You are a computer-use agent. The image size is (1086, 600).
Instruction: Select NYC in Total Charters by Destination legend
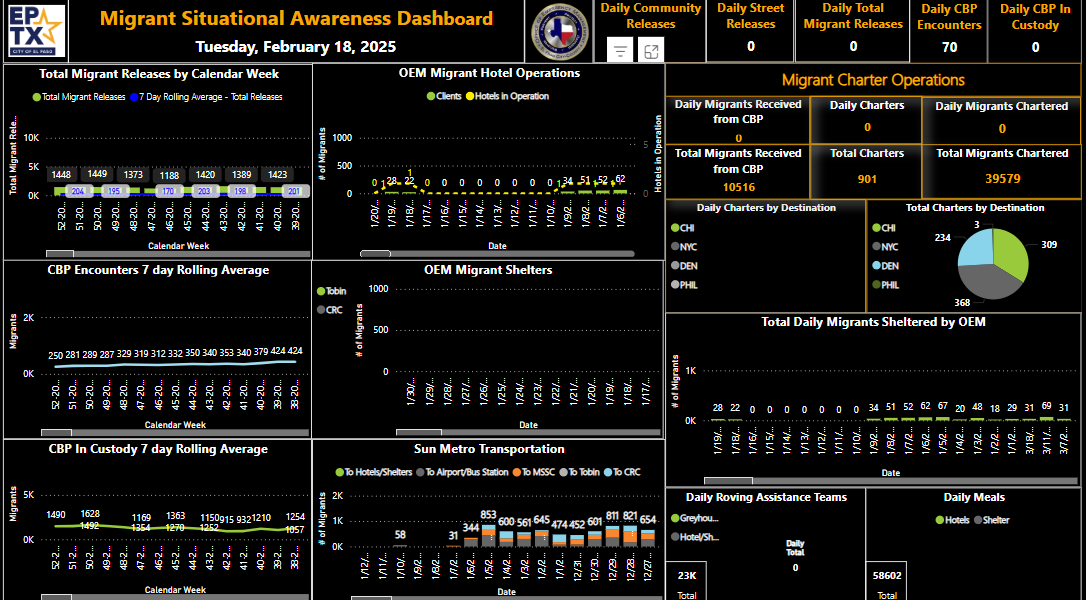pos(875,247)
